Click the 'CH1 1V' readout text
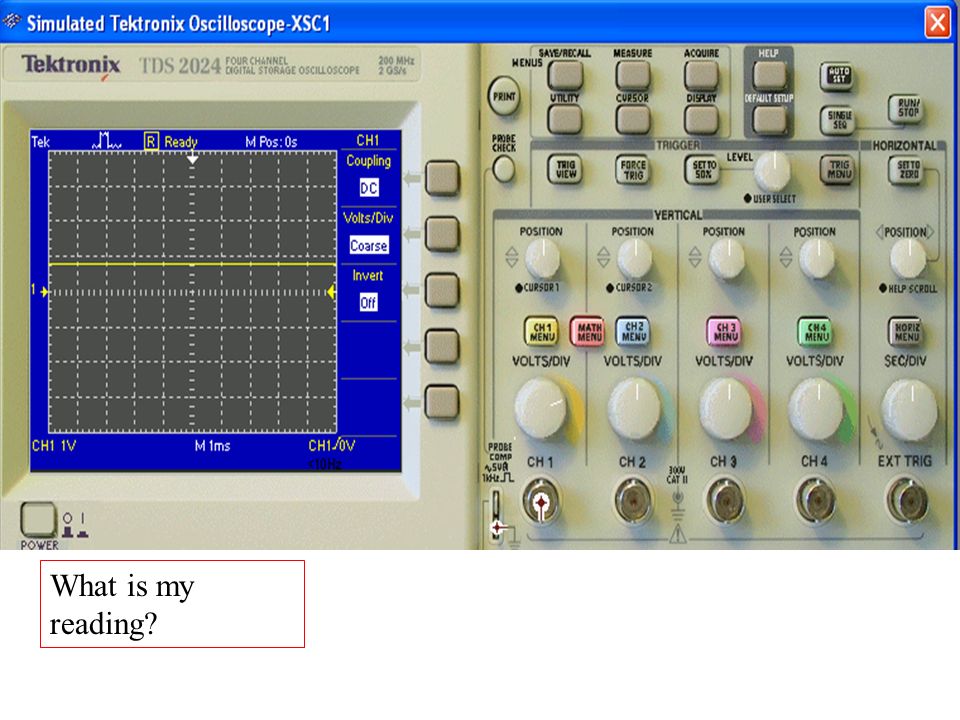 54,446
